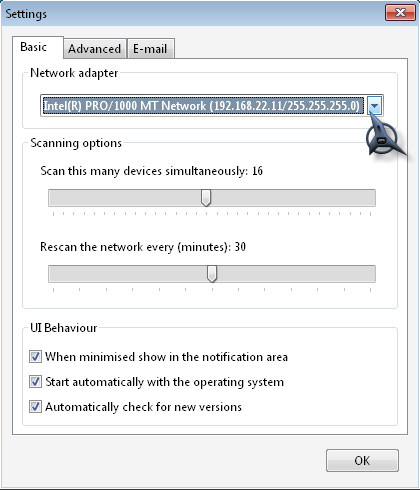Click the 'Automatically check for new versions' label
This screenshot has width=420, height=490.
(x=143, y=407)
